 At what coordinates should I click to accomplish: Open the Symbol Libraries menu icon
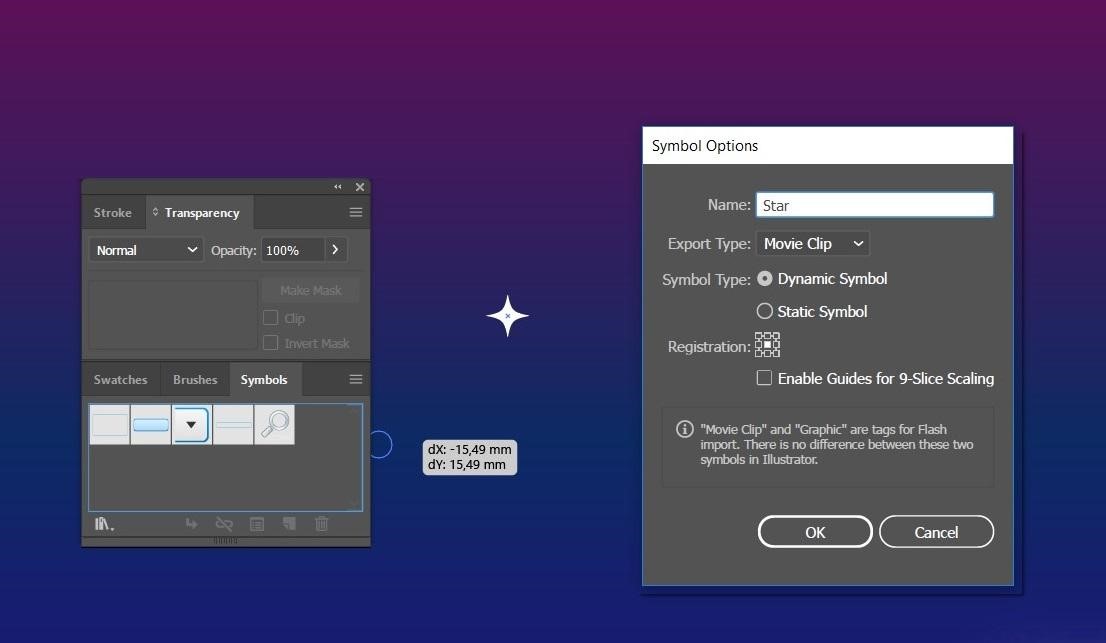[x=103, y=524]
